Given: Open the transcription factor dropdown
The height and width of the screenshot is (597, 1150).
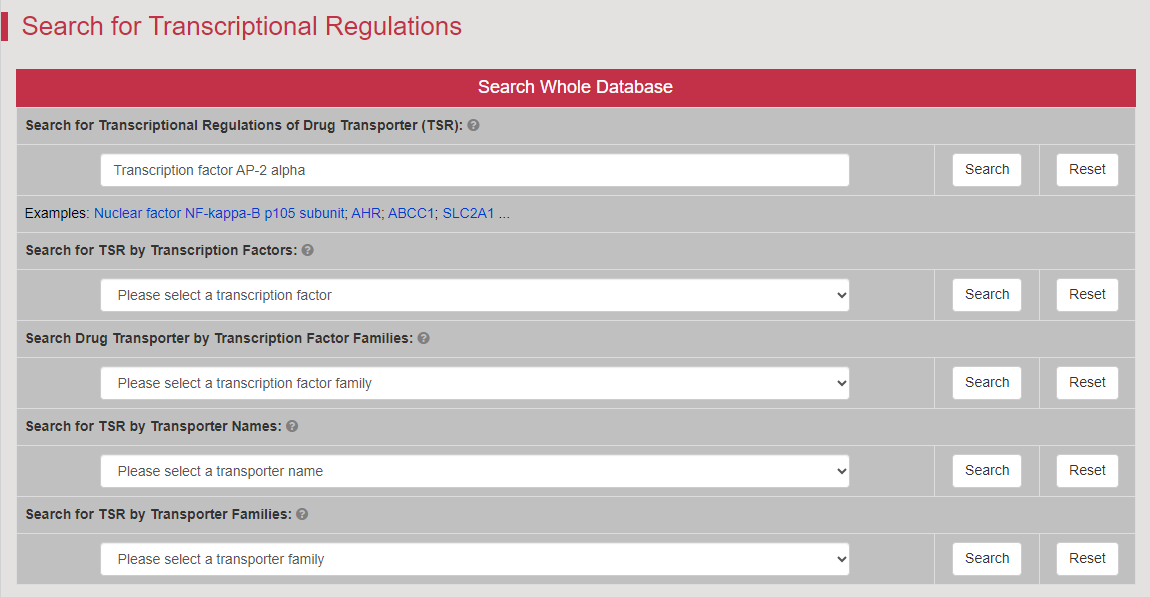Looking at the screenshot, I should (474, 295).
